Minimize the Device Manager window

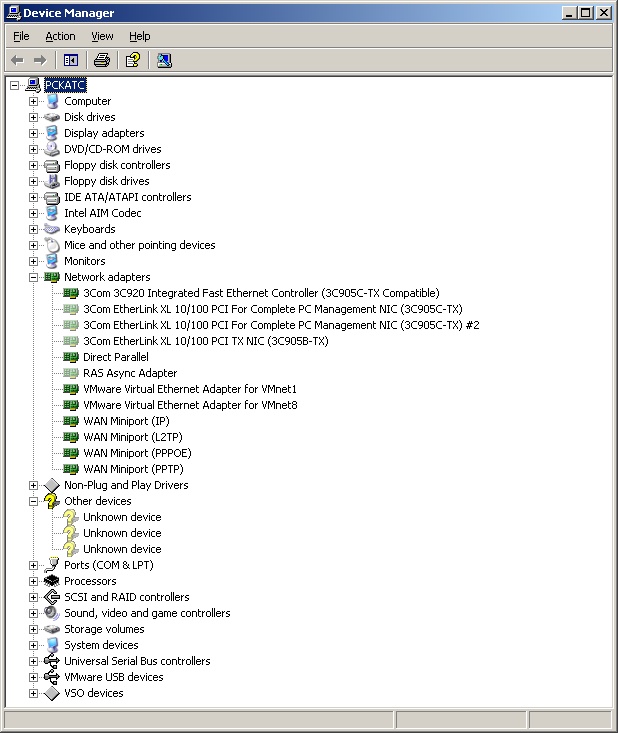pos(569,13)
